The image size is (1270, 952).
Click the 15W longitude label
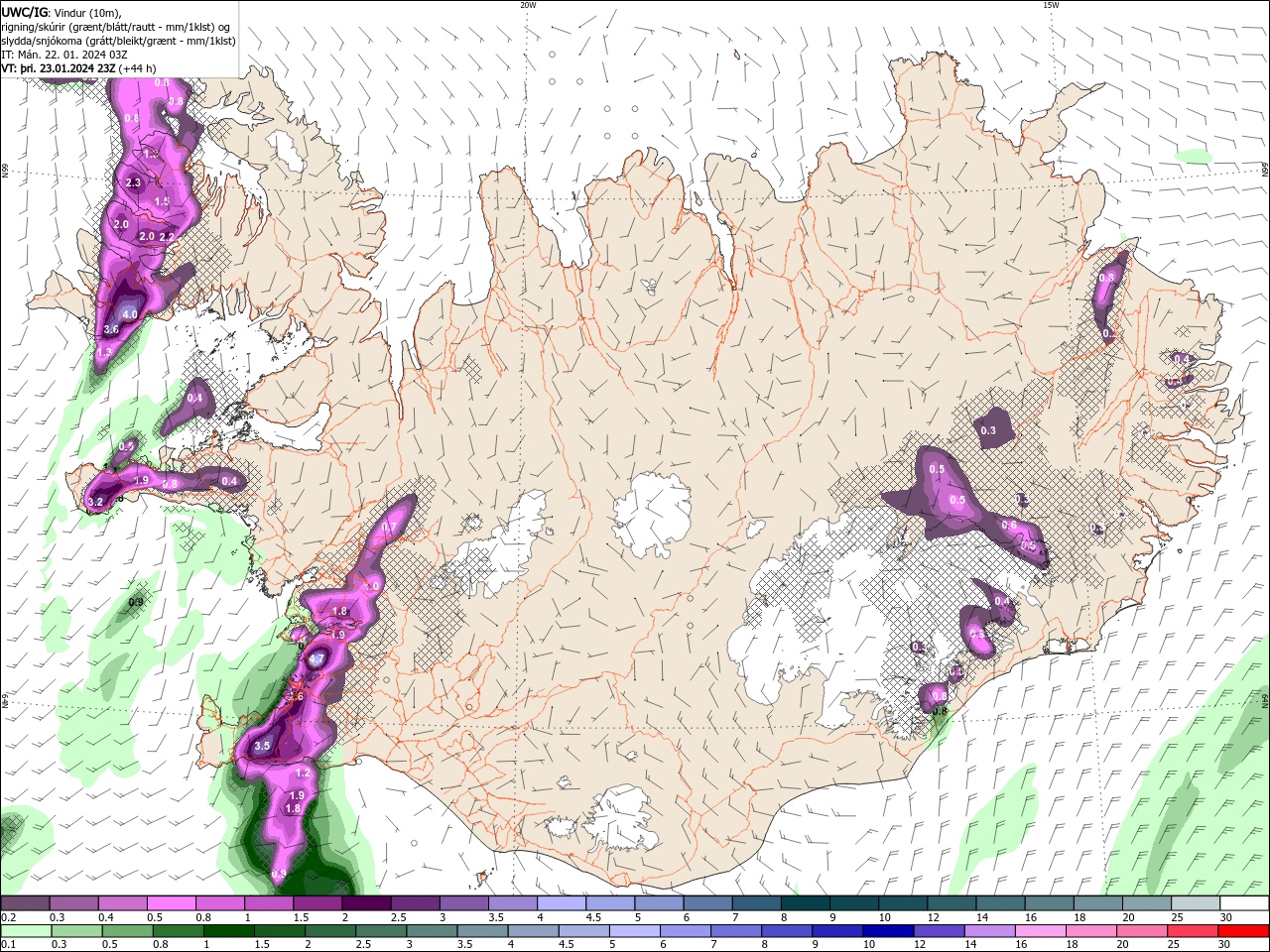click(1050, 5)
